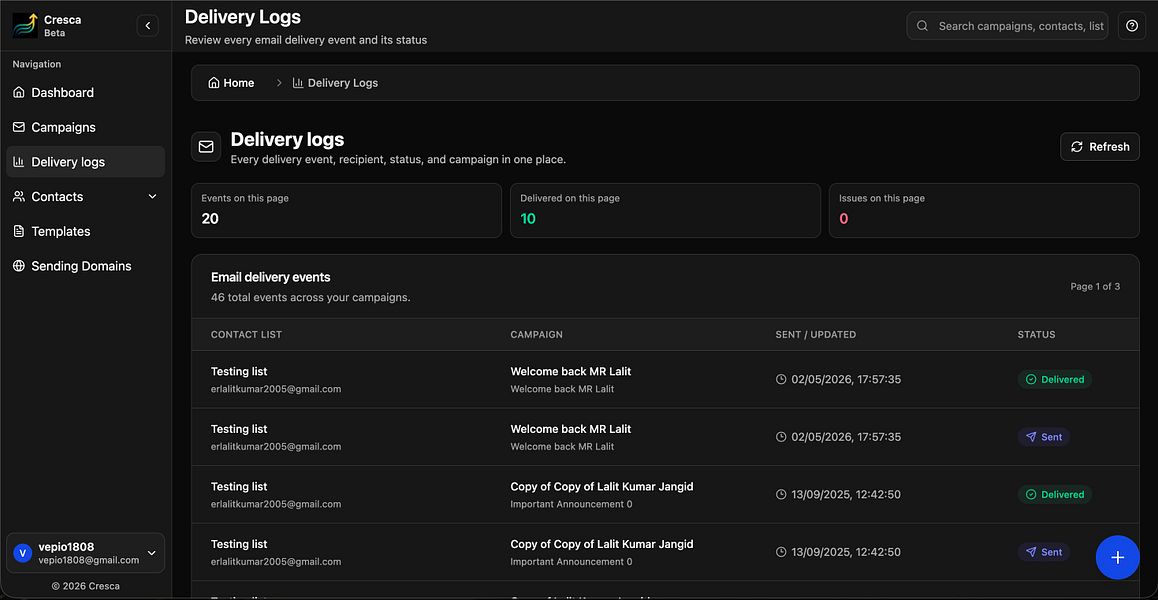Image resolution: width=1158 pixels, height=600 pixels.
Task: Click the CAMPAIGN column header
Action: tap(537, 335)
